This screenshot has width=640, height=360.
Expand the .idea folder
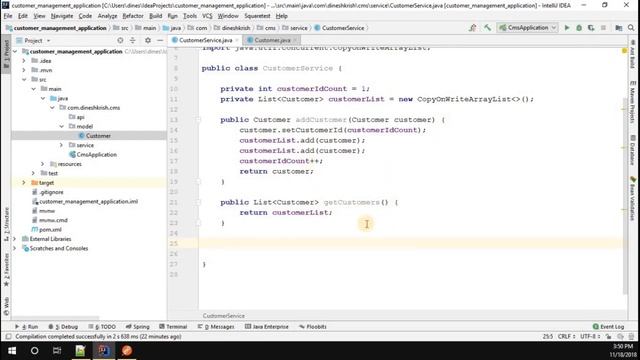(24, 61)
